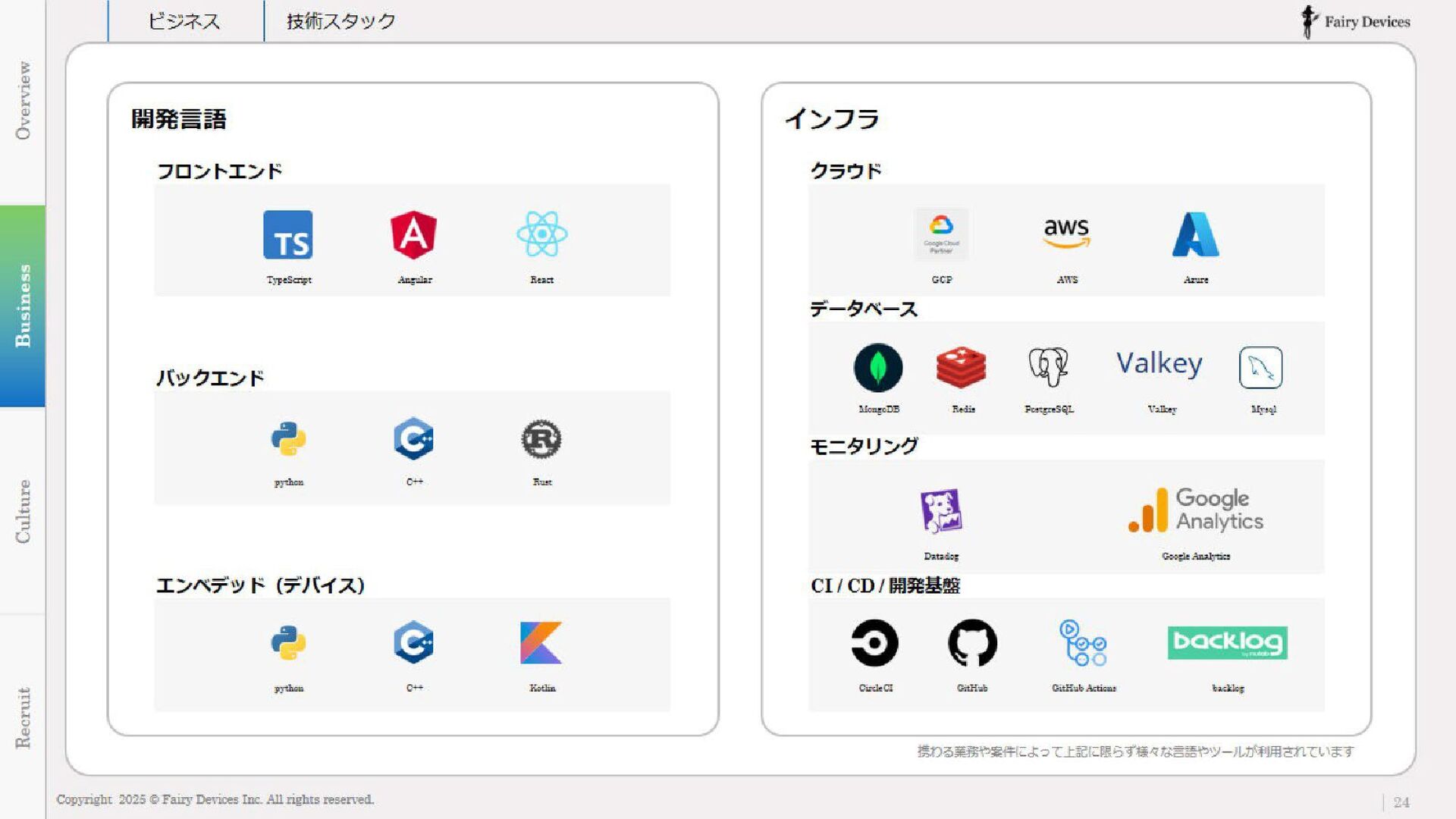Go to the Recruit sidebar section
This screenshot has height=819, width=1456.
click(x=23, y=717)
